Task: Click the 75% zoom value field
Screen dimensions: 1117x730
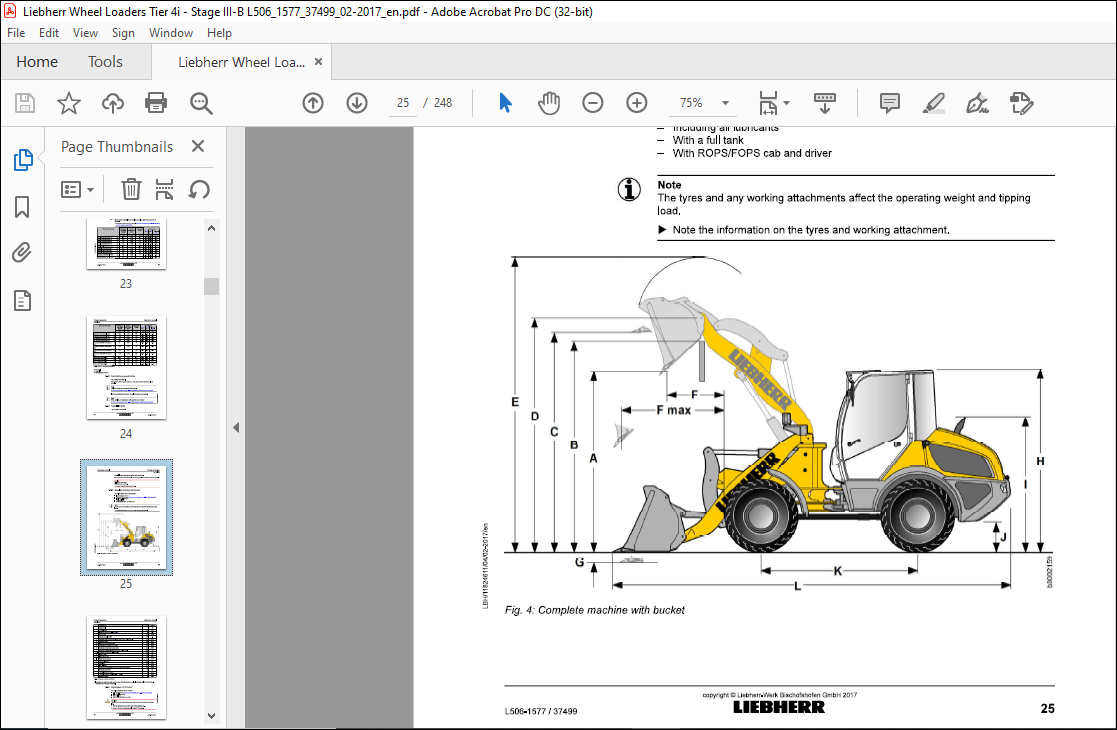Action: click(691, 103)
